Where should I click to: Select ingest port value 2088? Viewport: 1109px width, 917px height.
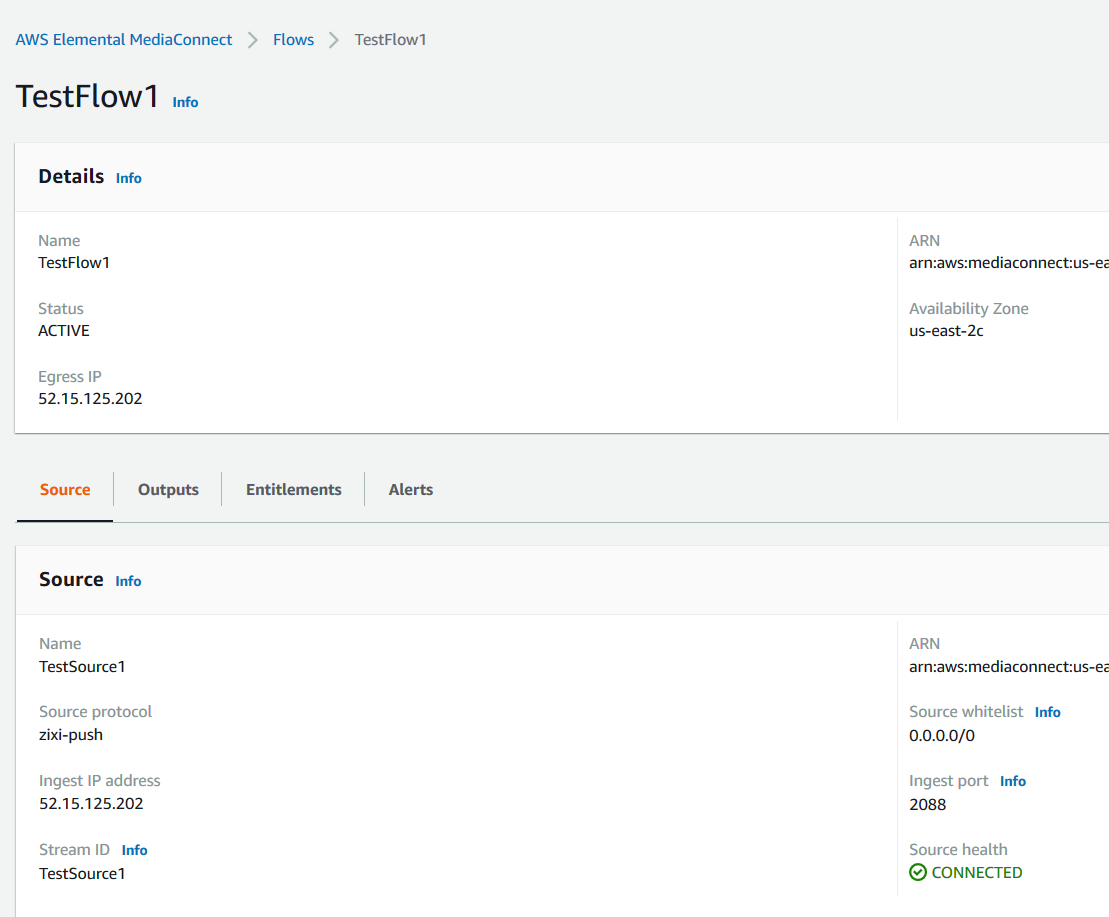(928, 805)
